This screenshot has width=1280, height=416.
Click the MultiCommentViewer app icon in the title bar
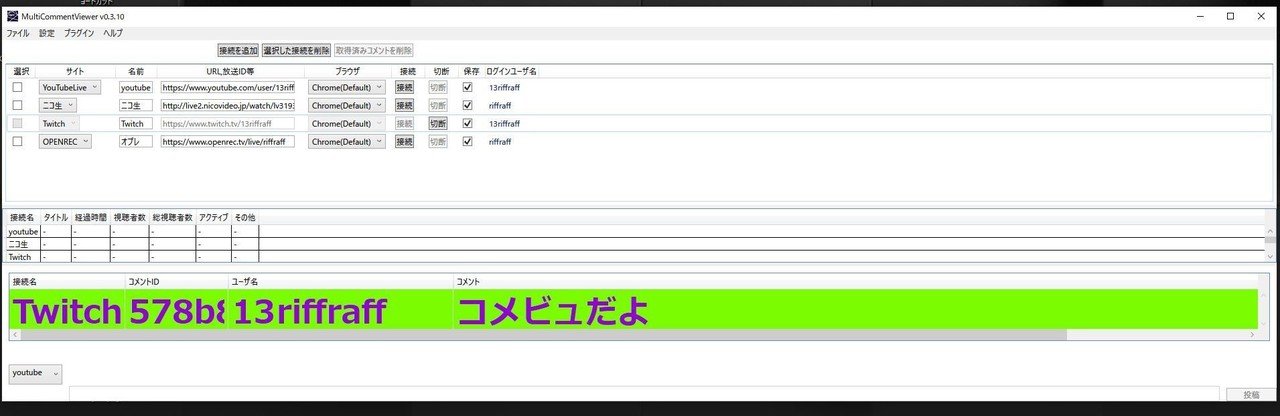(x=12, y=17)
